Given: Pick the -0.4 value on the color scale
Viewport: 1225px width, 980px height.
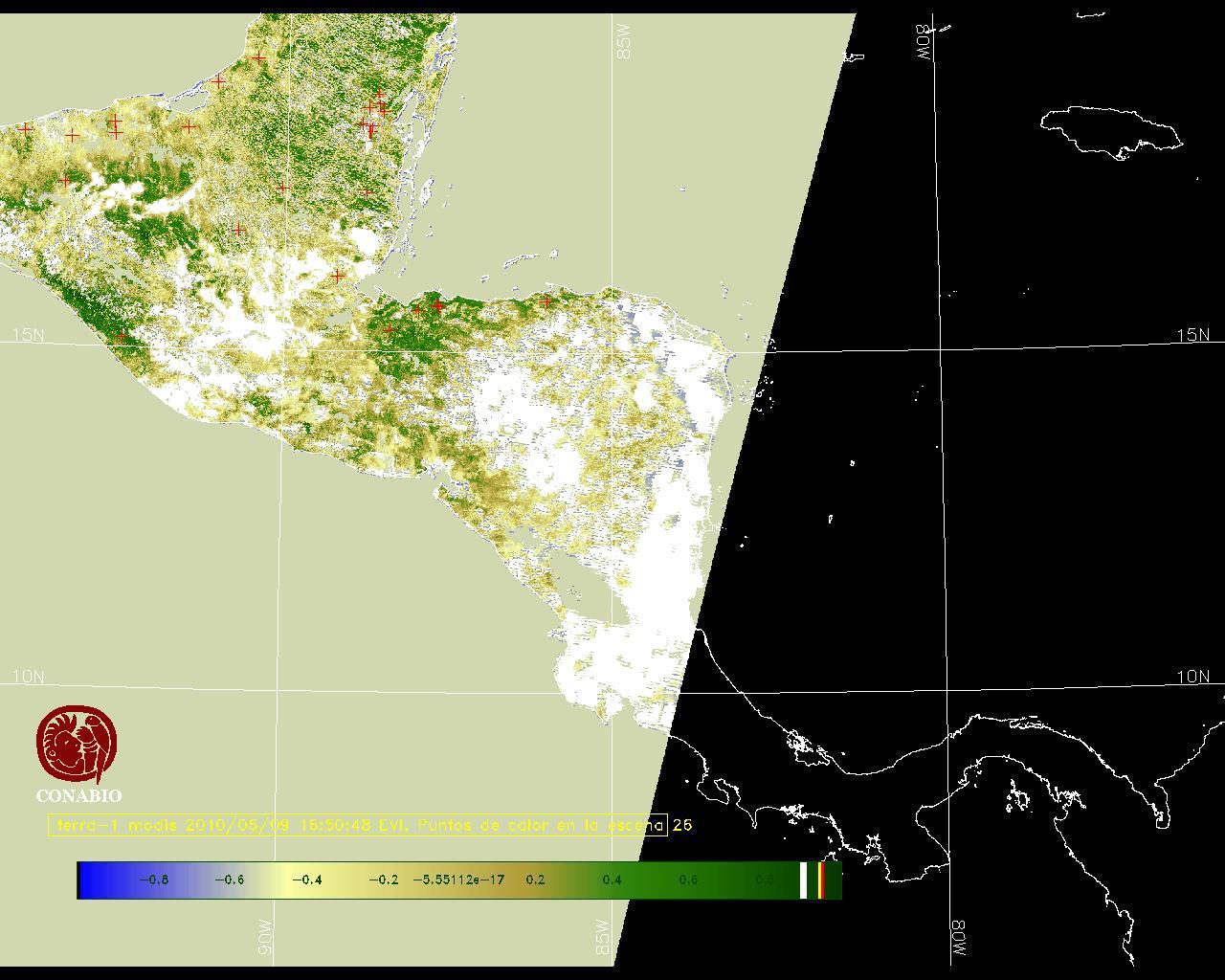Looking at the screenshot, I should point(306,880).
